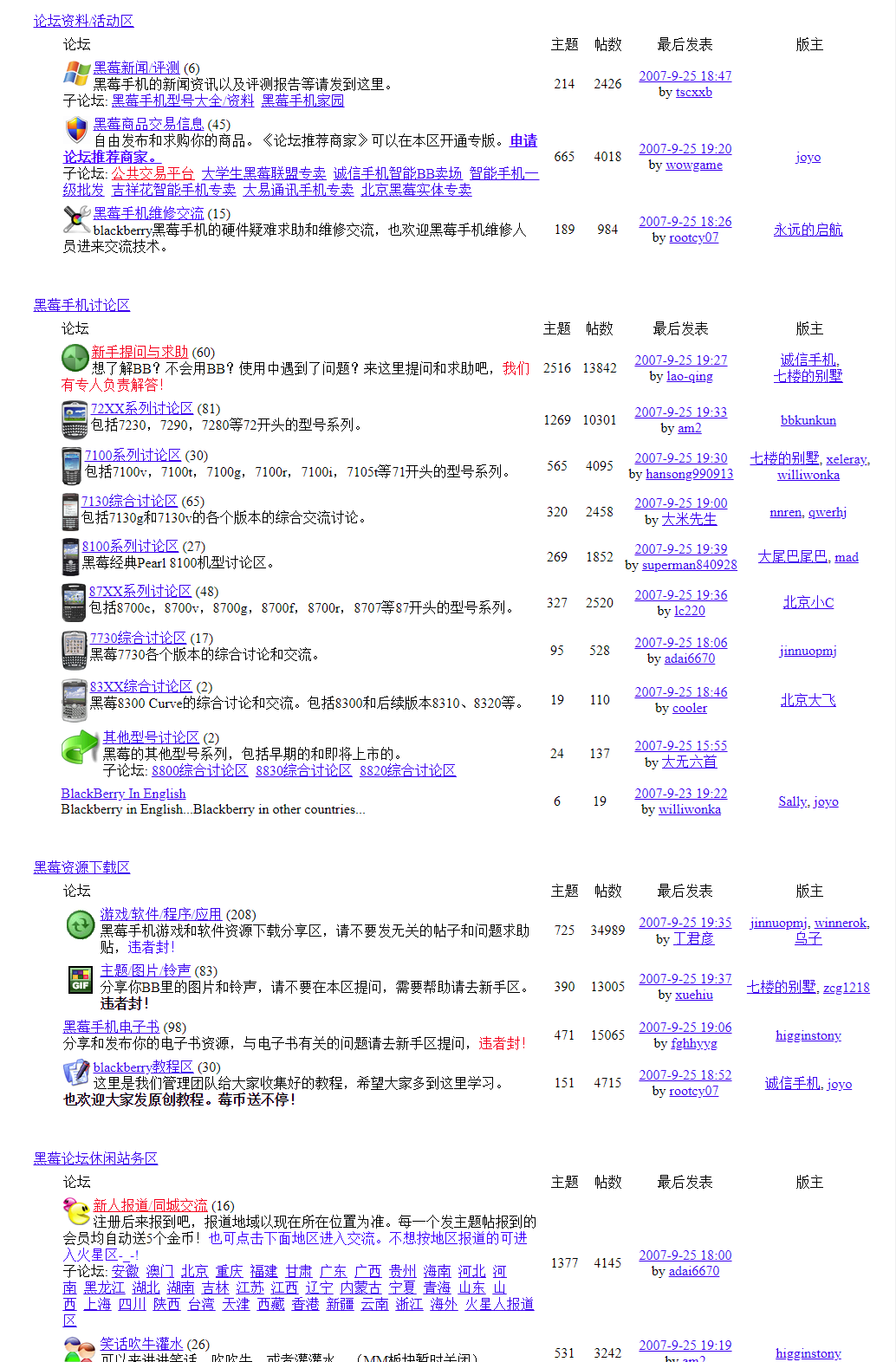Open the 黑莓手机维修交流 forum

149,213
